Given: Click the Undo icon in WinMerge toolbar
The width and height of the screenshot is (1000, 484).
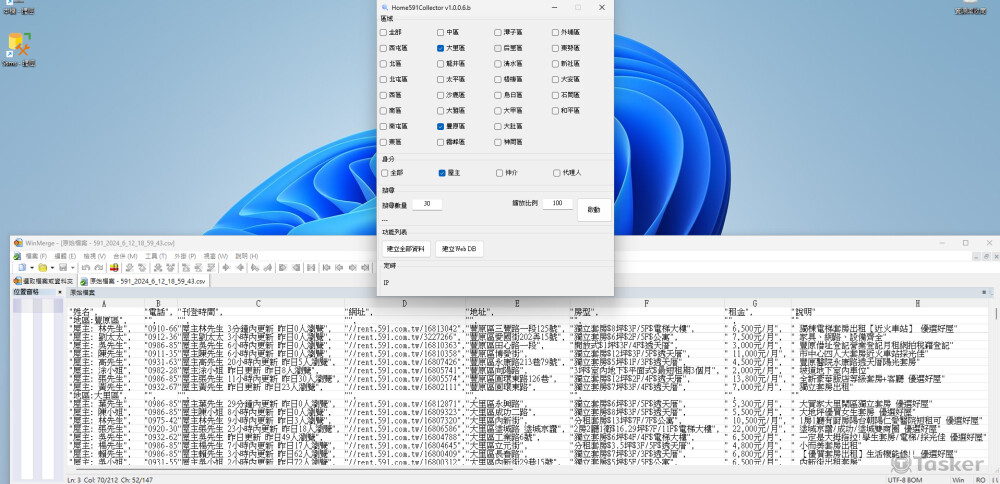Looking at the screenshot, I should (x=83, y=268).
